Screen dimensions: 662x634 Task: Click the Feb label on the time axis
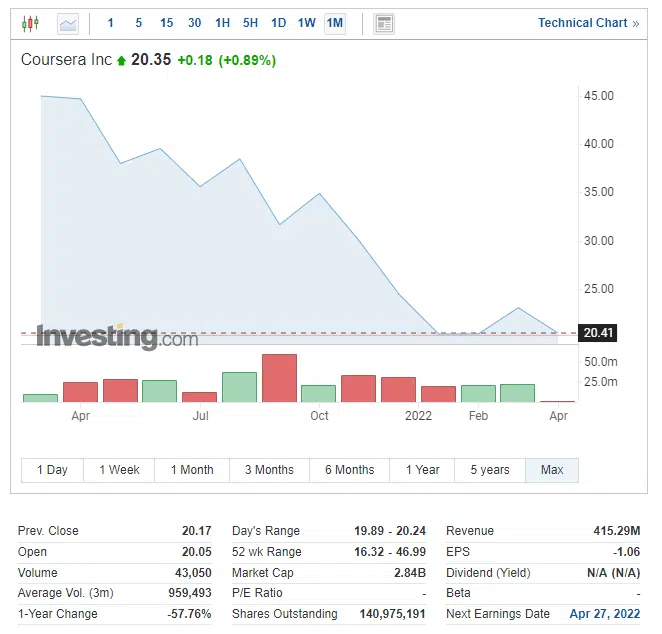click(x=478, y=416)
